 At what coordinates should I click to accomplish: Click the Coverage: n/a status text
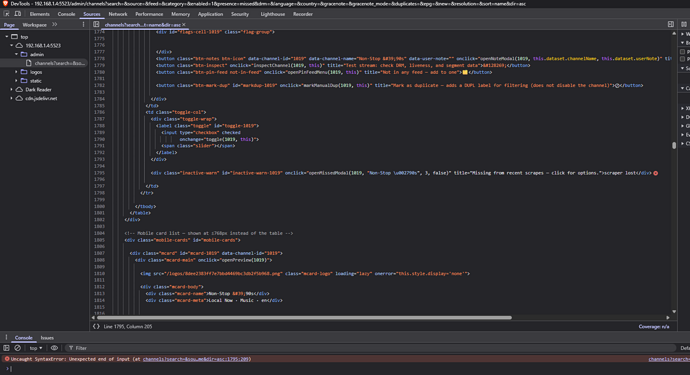coord(653,327)
